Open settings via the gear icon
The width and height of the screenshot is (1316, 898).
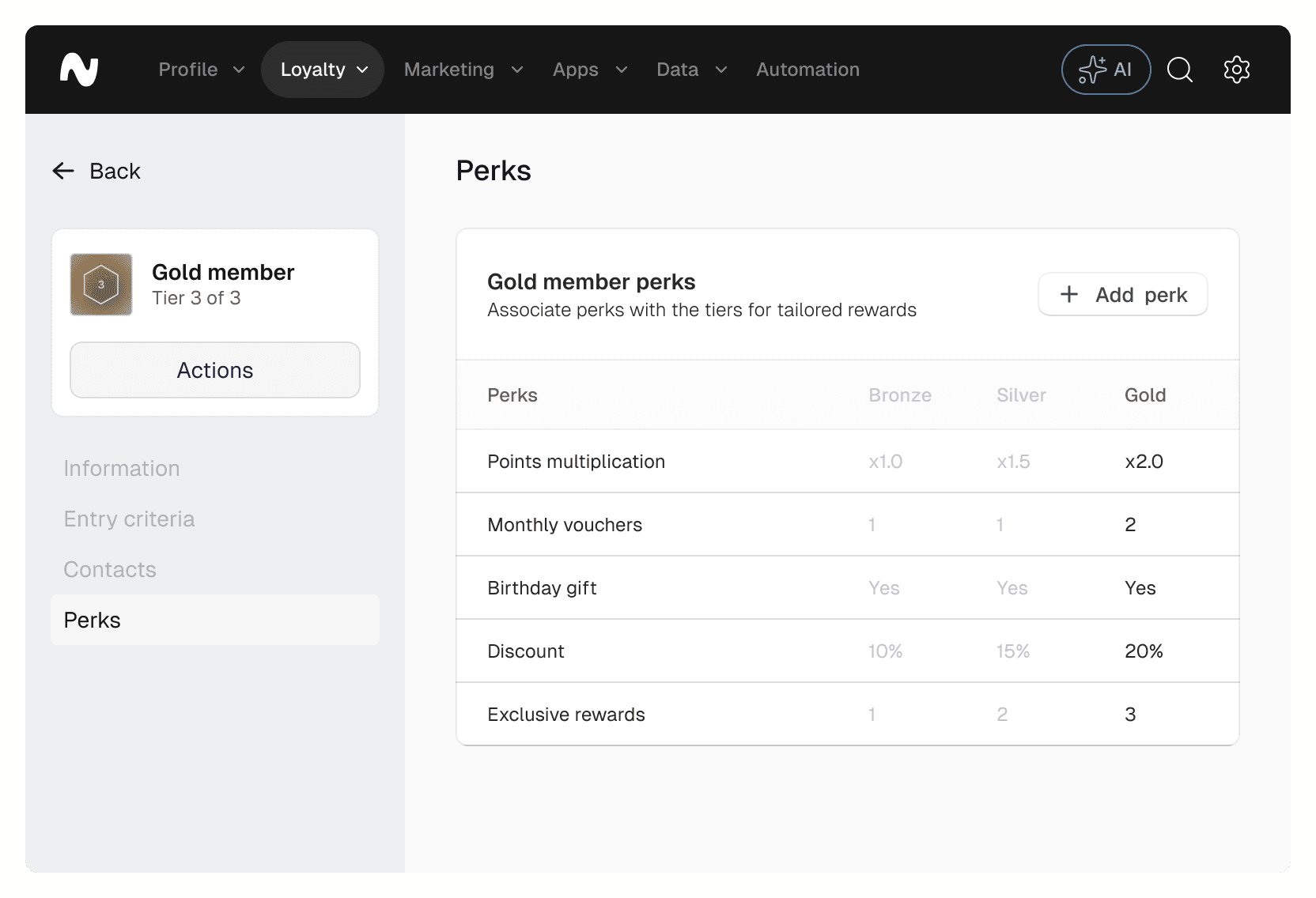1236,70
